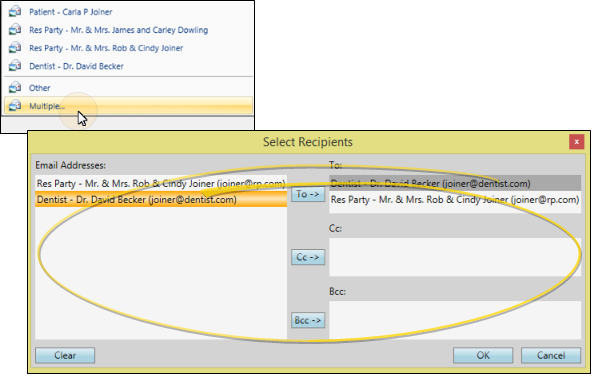The width and height of the screenshot is (601, 384).
Task: Click the email icon beside Dentist - Dr. David Becker
Action: click(x=15, y=66)
